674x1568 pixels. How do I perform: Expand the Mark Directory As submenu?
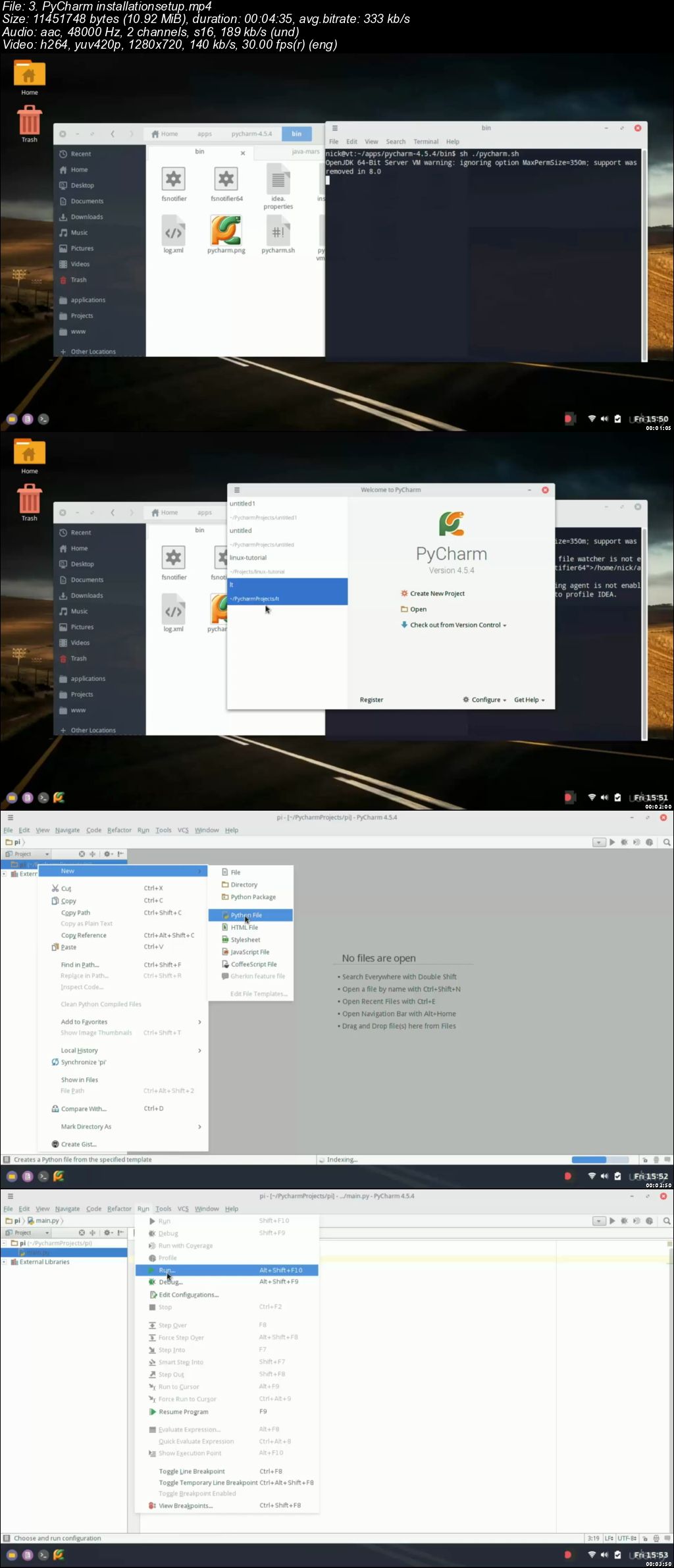point(123,1127)
